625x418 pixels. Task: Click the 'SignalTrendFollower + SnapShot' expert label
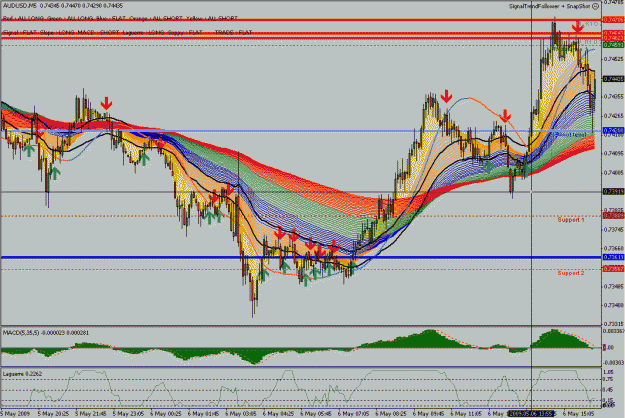pos(550,6)
